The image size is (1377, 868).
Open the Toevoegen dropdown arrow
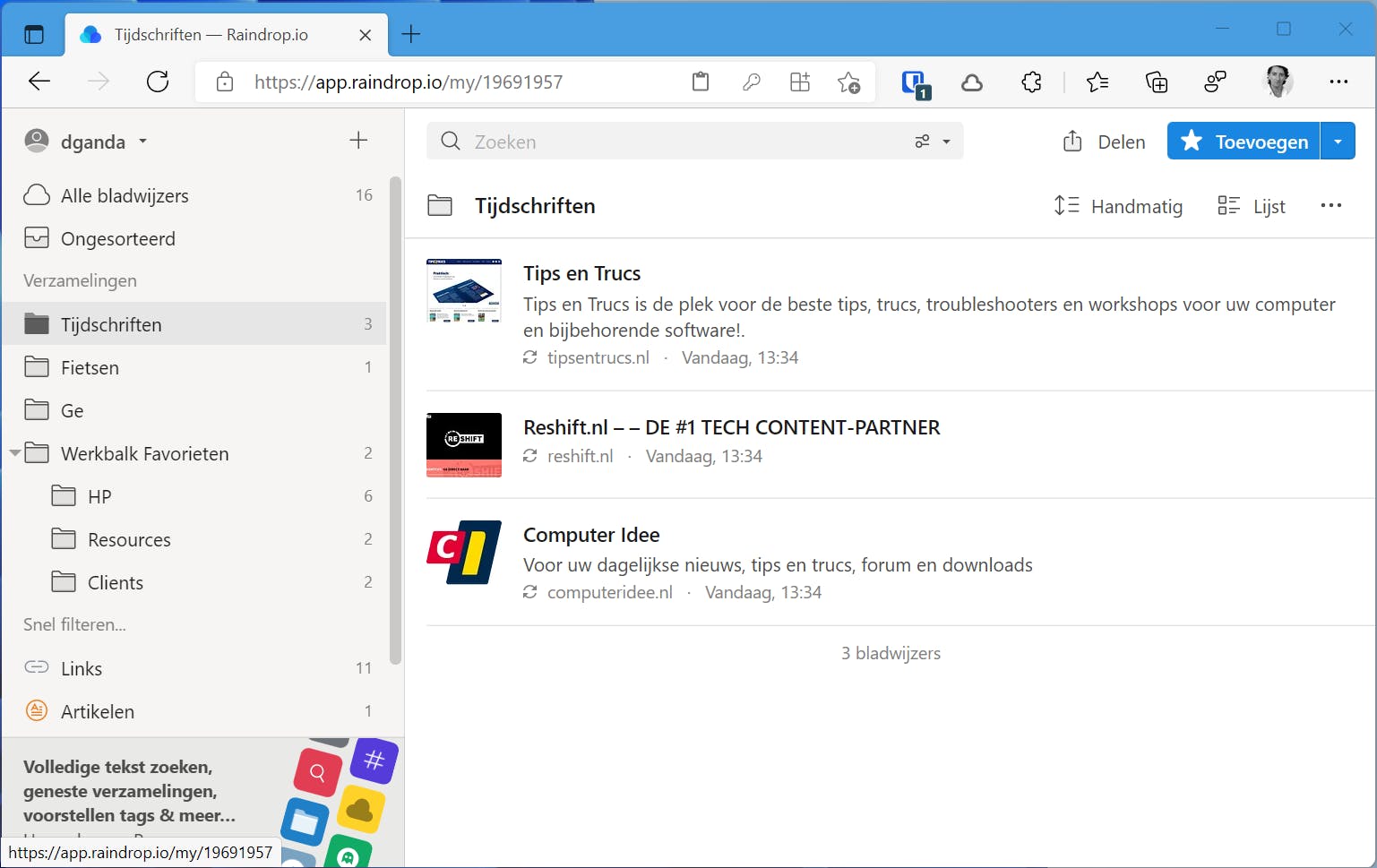pyautogui.click(x=1338, y=141)
